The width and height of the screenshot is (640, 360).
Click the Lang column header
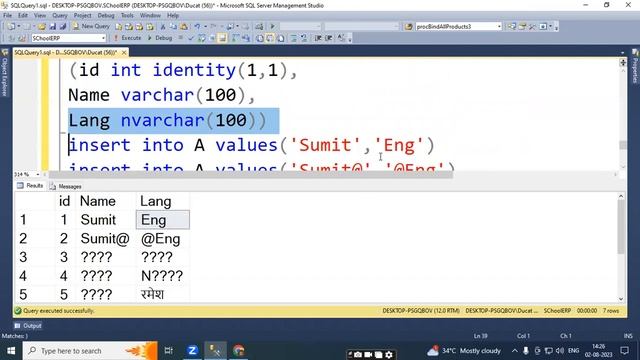pyautogui.click(x=162, y=201)
